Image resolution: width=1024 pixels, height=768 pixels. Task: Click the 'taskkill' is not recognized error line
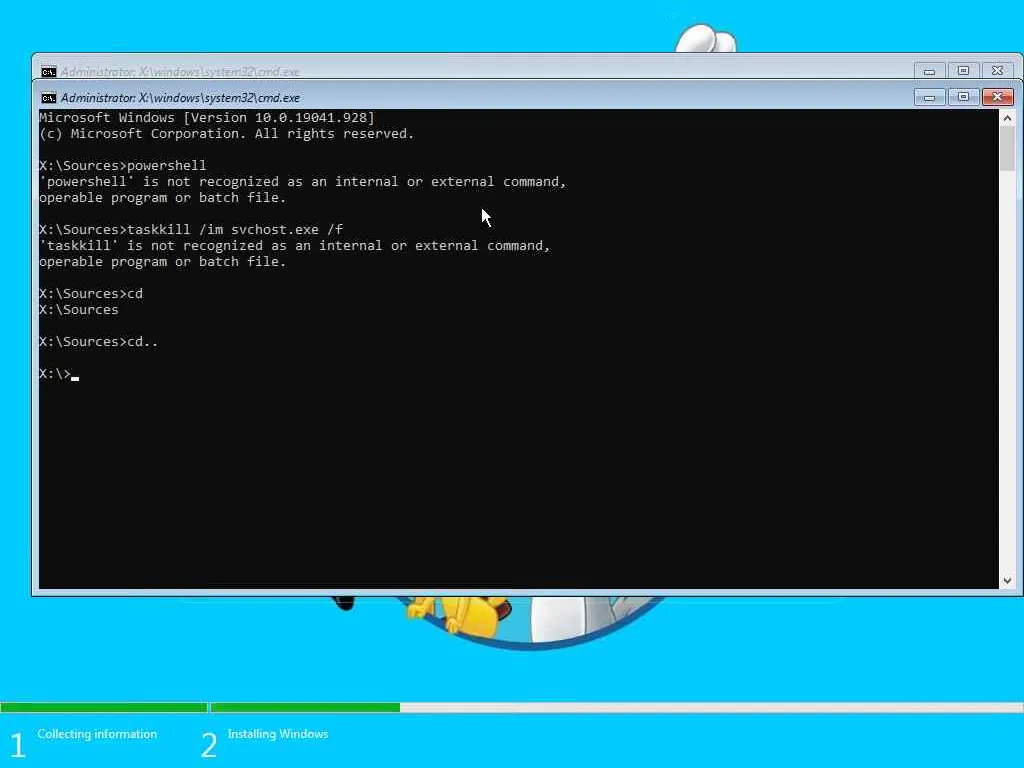click(x=295, y=246)
